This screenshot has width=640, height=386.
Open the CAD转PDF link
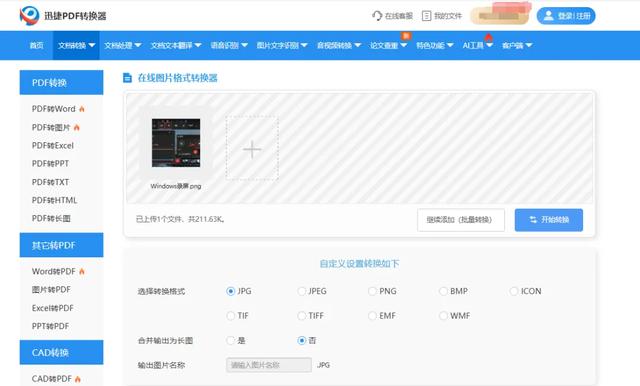pos(52,379)
